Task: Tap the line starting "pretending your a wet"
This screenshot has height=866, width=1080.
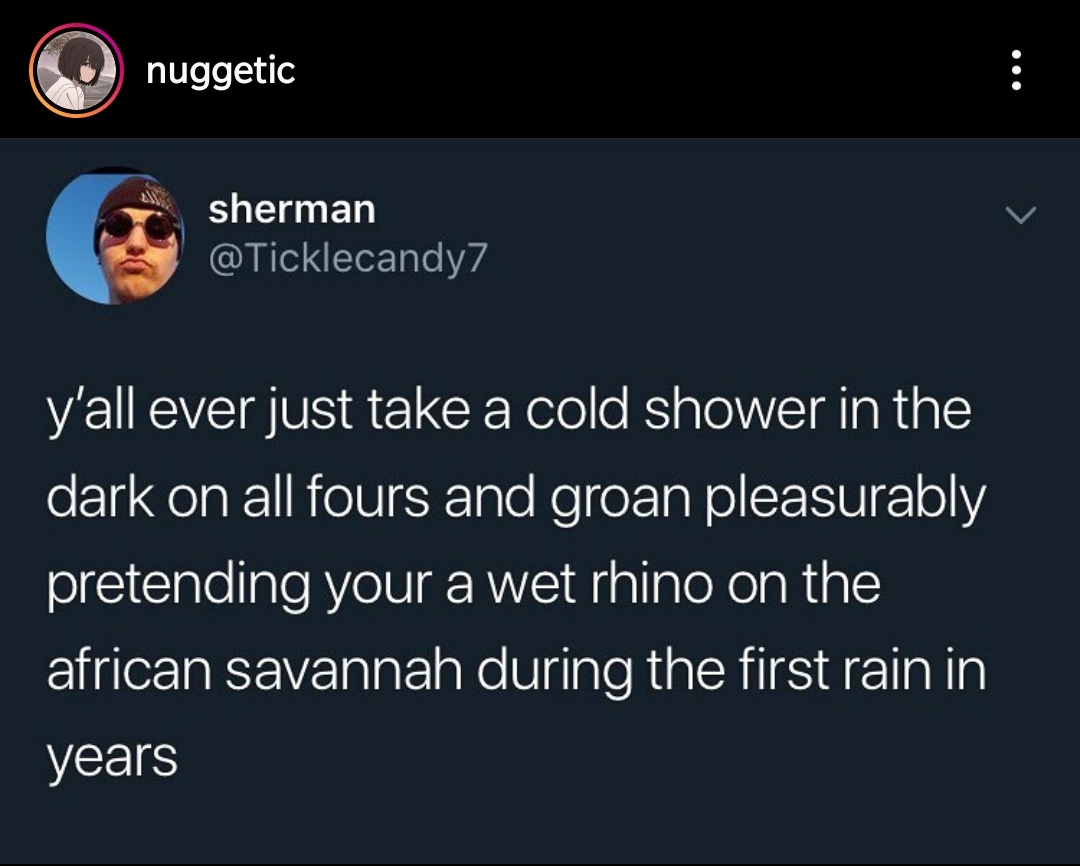Action: pyautogui.click(x=464, y=586)
